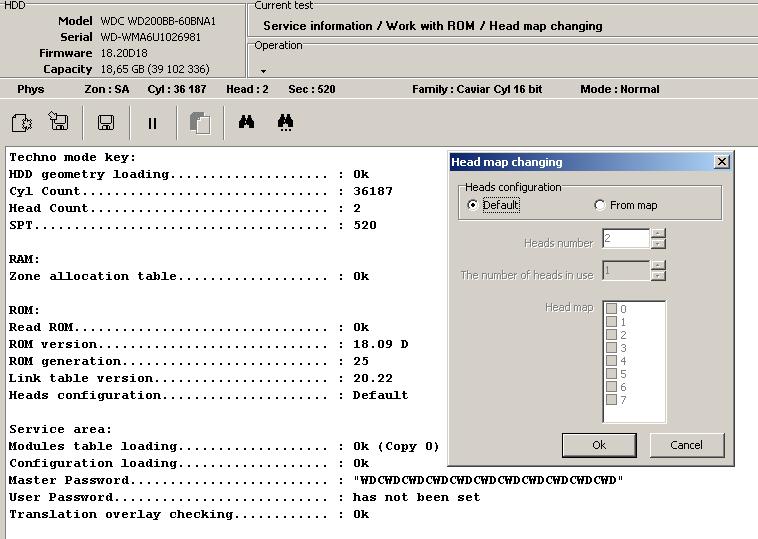Check head 3 in Head map list
758x539 pixels.
[612, 348]
